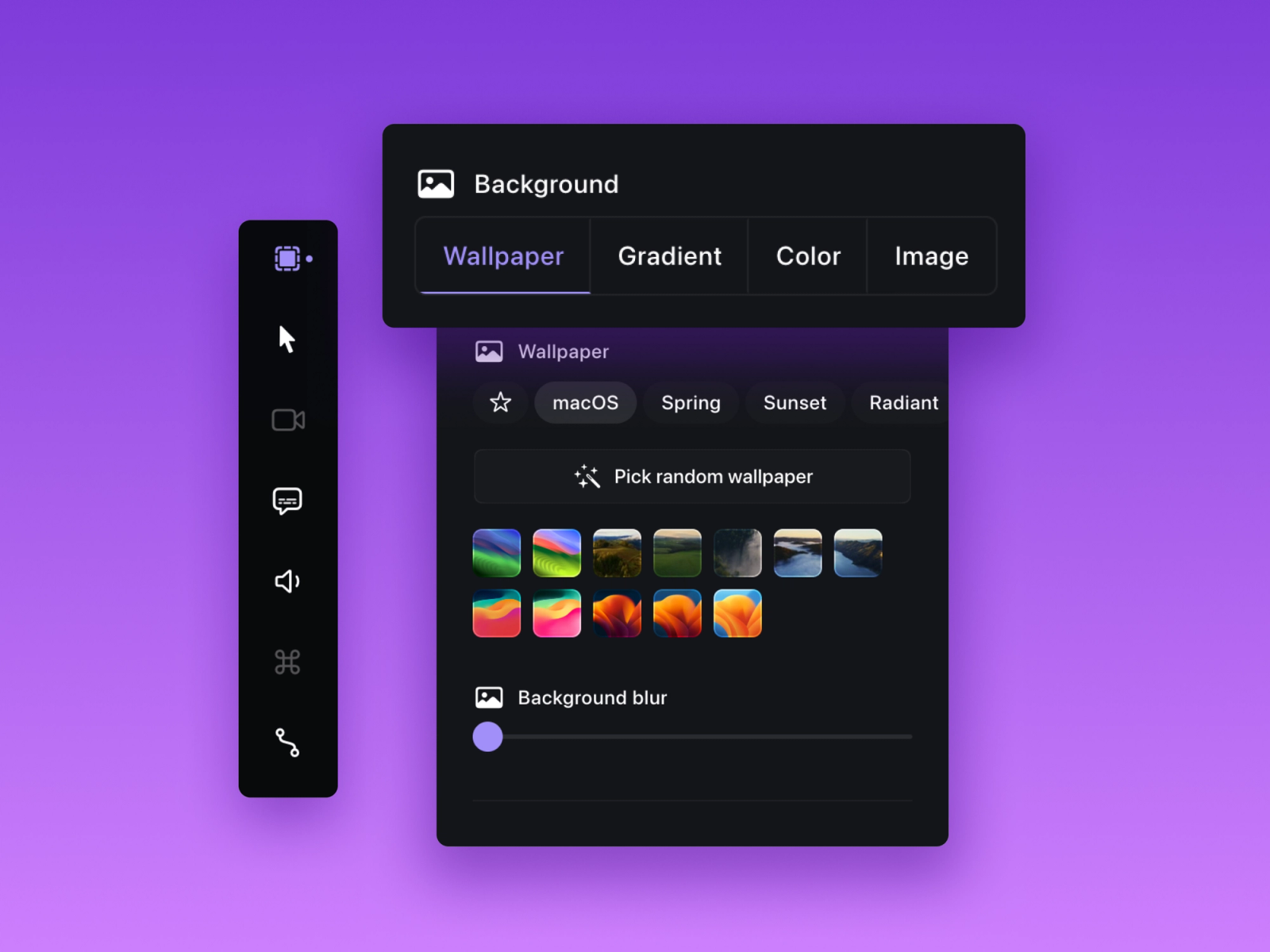Select the Radiant wallpaper category
The height and width of the screenshot is (952, 1270).
click(x=902, y=403)
